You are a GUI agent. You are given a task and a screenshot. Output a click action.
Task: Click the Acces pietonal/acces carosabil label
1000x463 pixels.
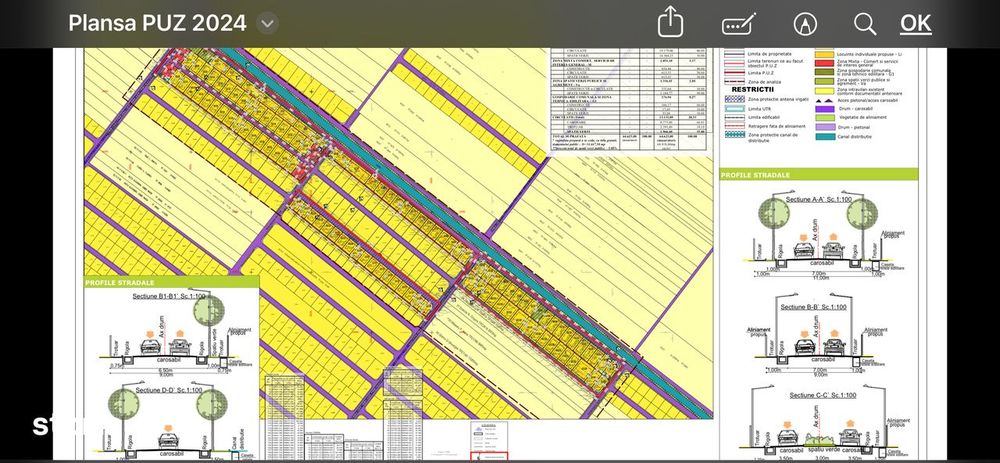[868, 100]
